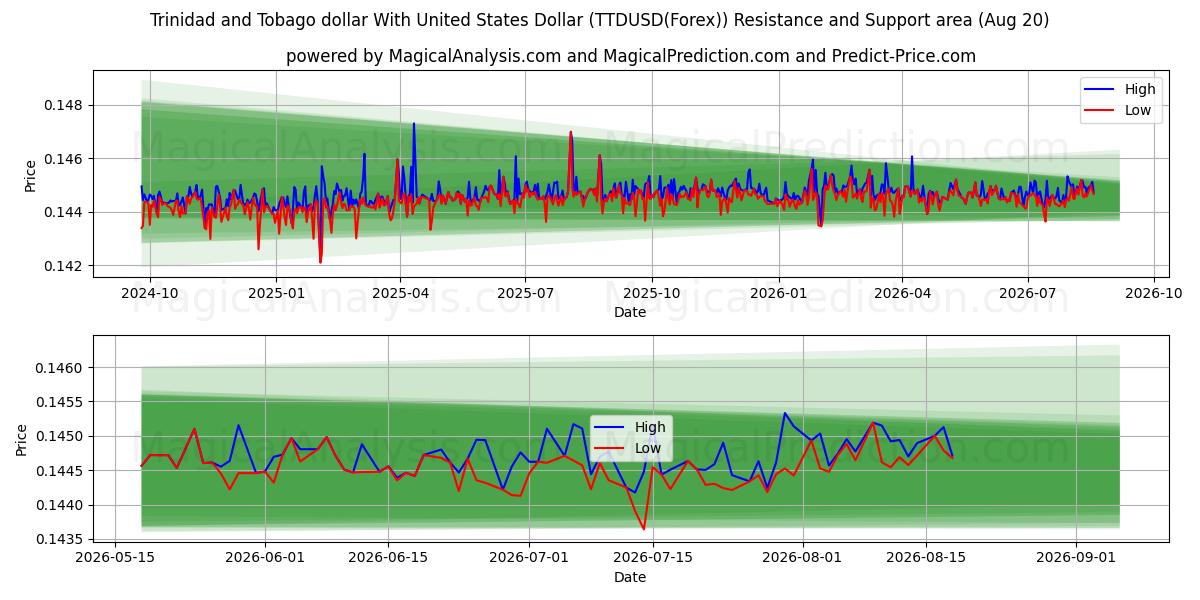Click the bottom chart y-axis label 0.1440

(59, 505)
